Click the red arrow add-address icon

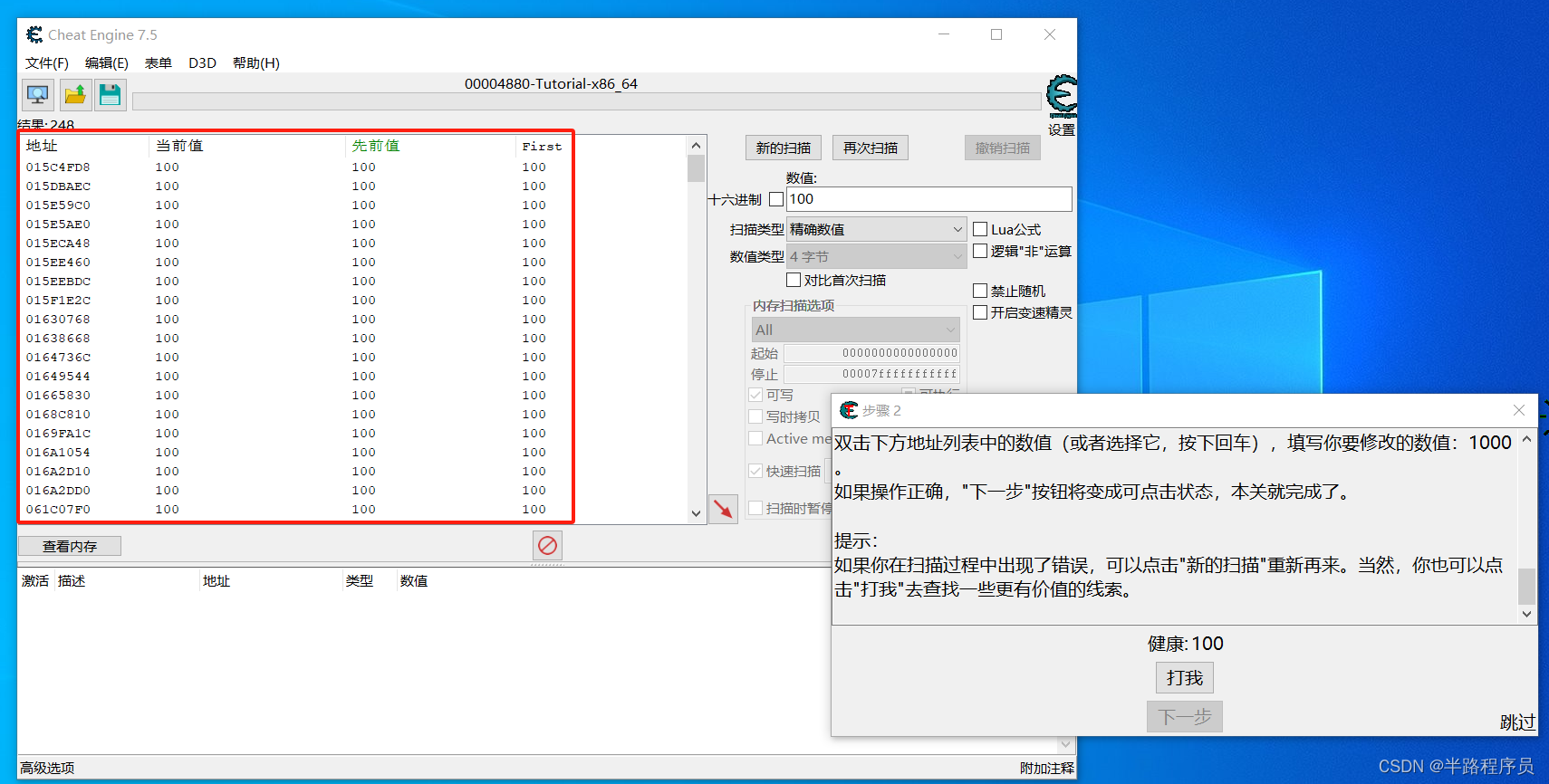(x=723, y=509)
